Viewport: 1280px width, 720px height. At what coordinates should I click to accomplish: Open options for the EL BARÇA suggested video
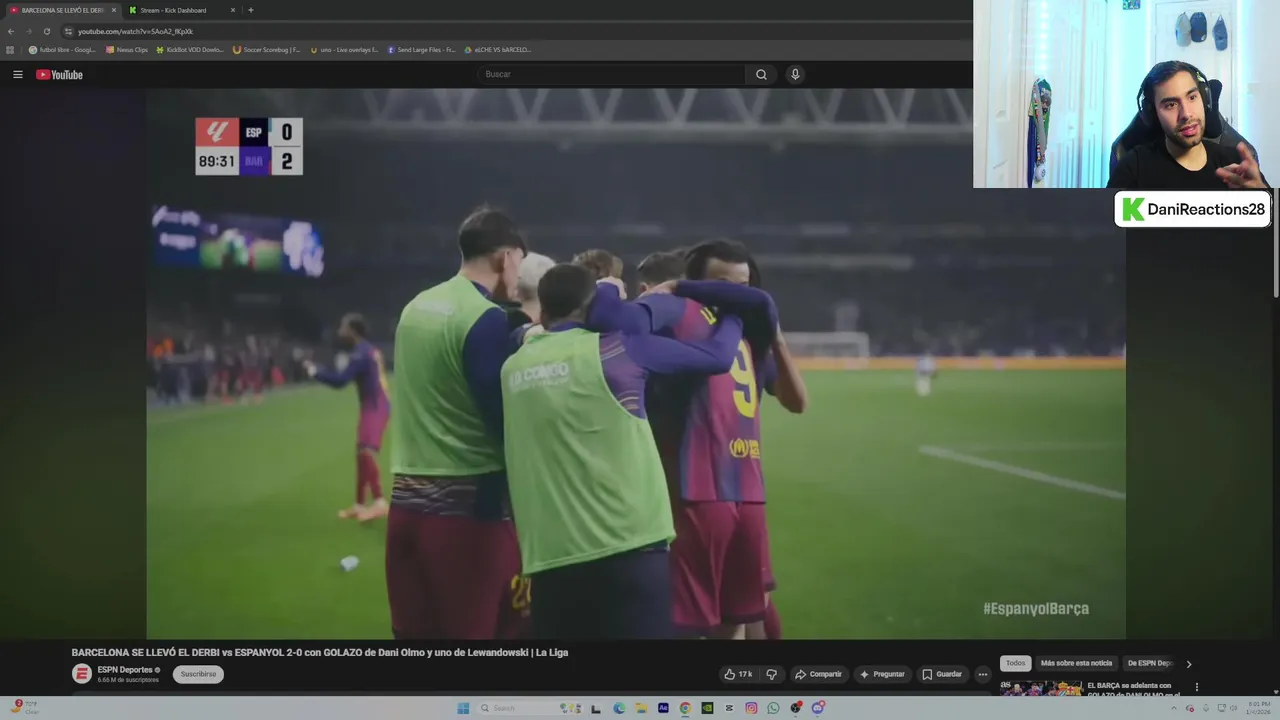point(1196,687)
